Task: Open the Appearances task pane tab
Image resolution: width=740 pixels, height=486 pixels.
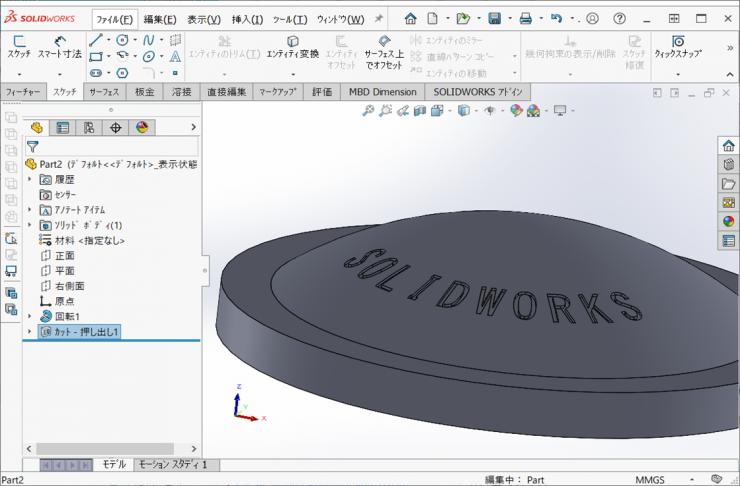Action: pyautogui.click(x=729, y=221)
